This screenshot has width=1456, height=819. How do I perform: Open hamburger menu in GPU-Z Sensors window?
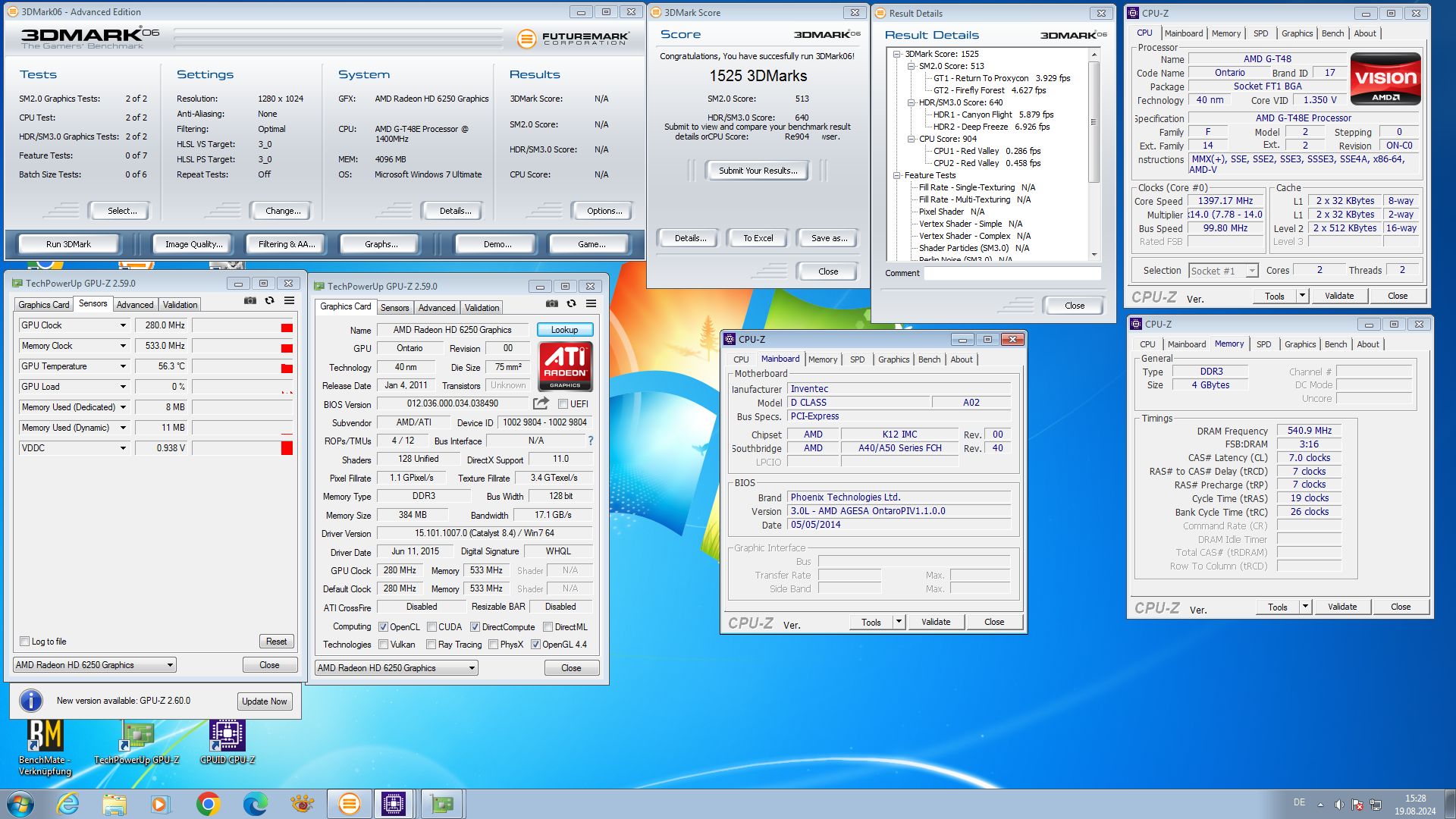[x=289, y=301]
